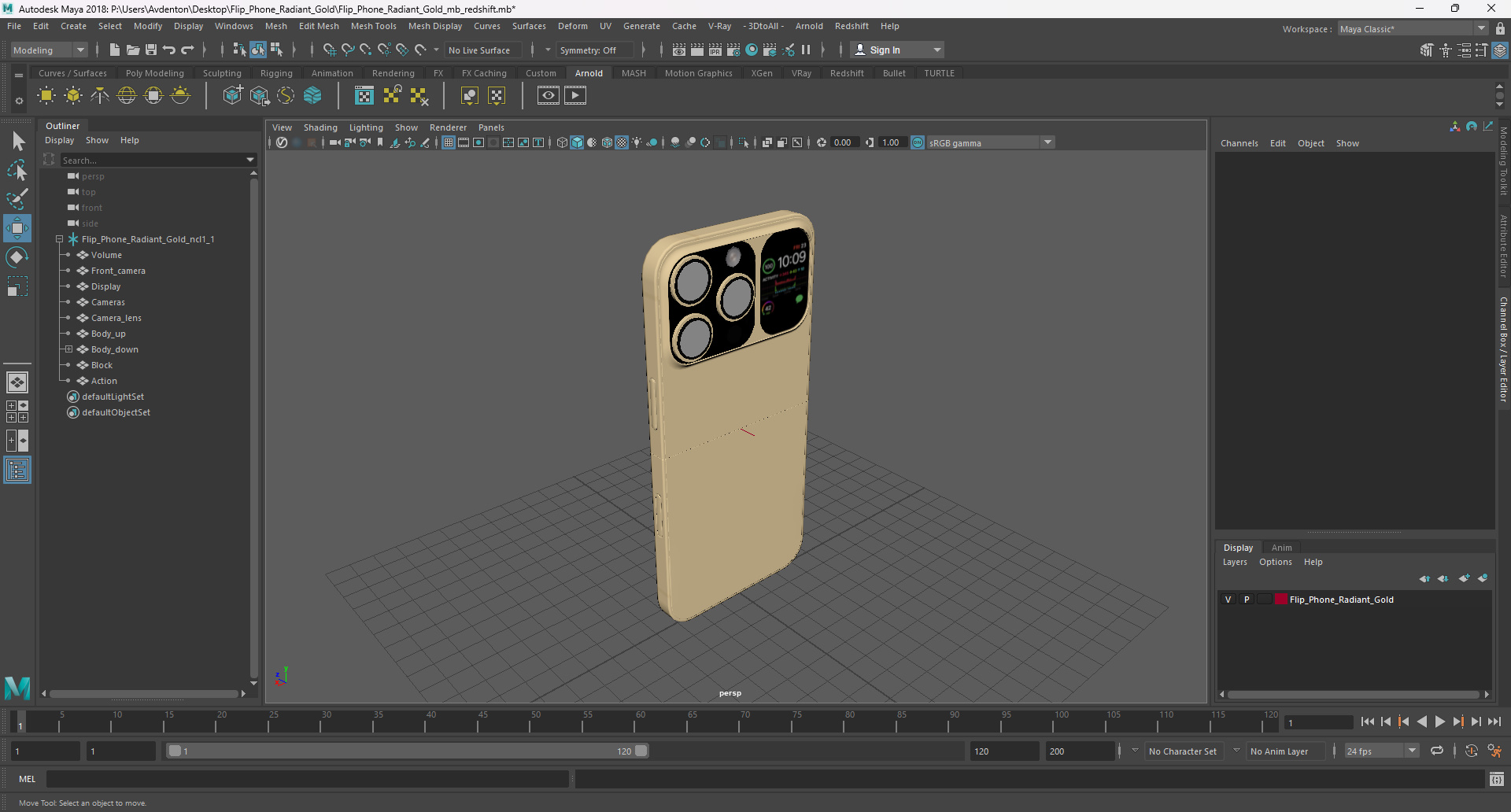Click the red color swatch of Flip_Phone_Radiant_Gold layer

[1280, 600]
